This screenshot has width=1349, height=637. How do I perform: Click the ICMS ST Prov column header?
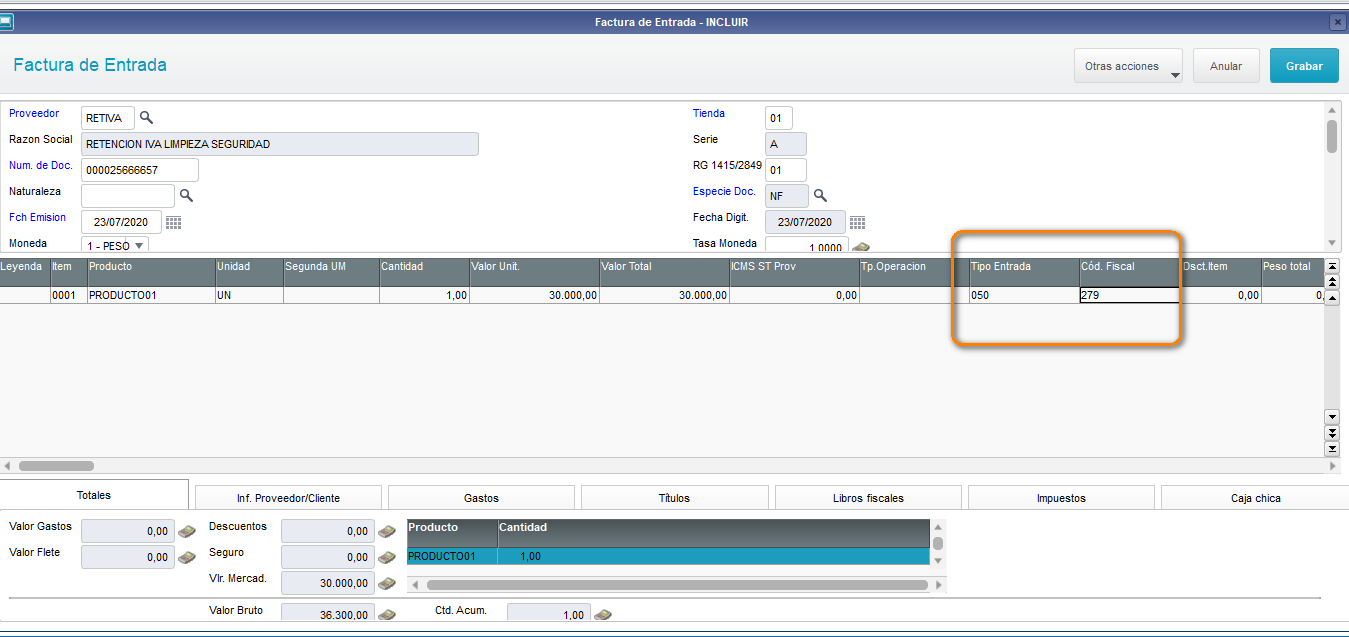pos(794,272)
